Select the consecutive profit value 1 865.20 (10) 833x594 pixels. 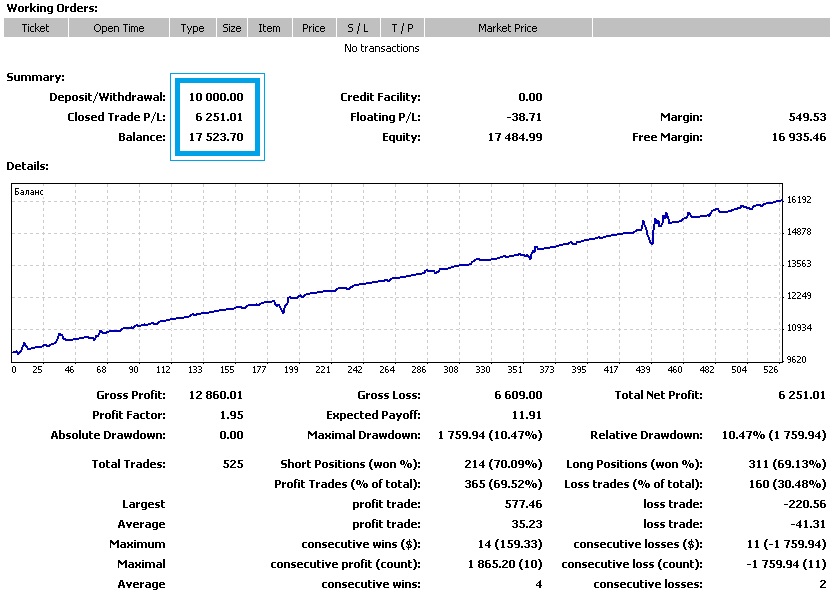pos(505,564)
